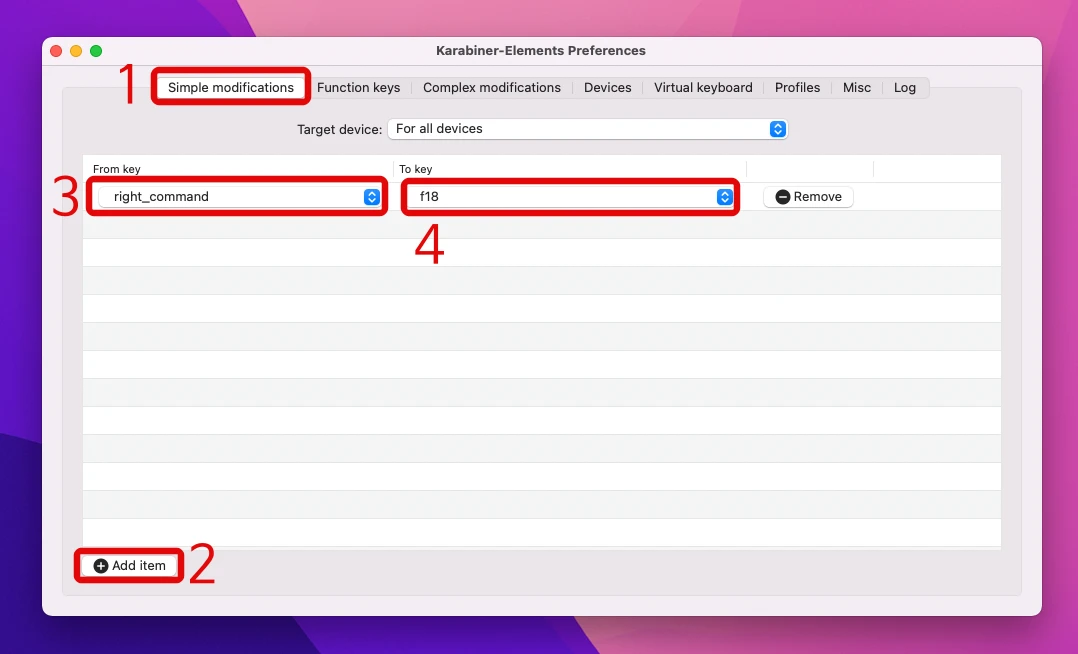View the Log tab
The image size is (1078, 654).
pyautogui.click(x=904, y=87)
